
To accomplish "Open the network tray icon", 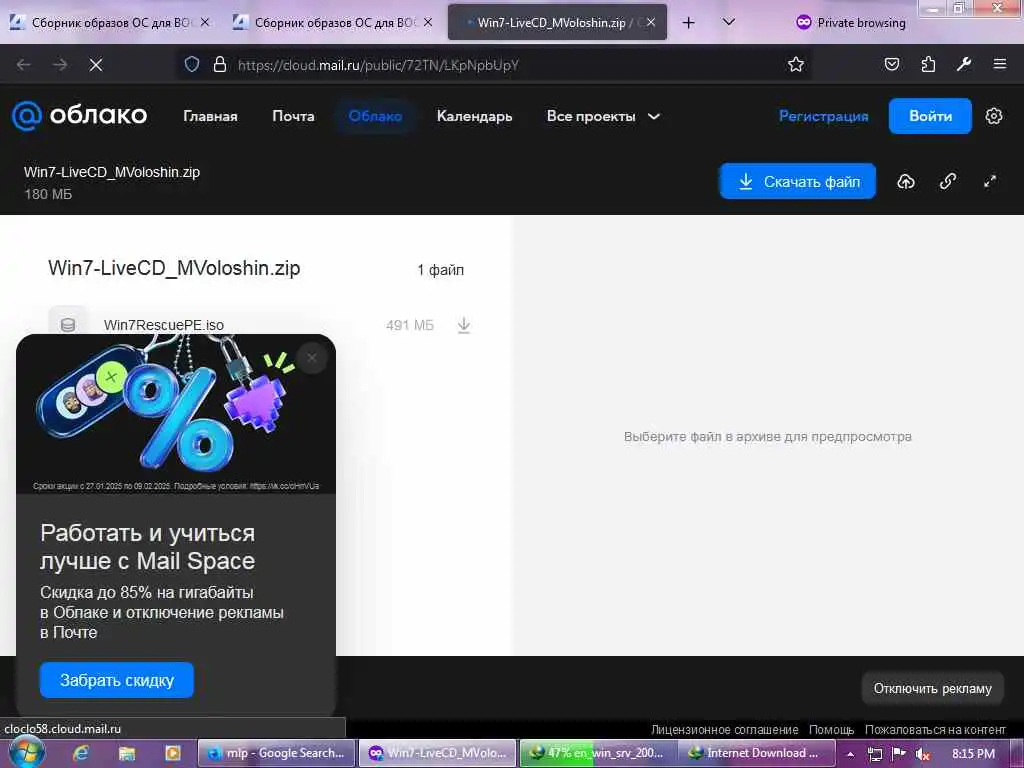I will point(875,754).
